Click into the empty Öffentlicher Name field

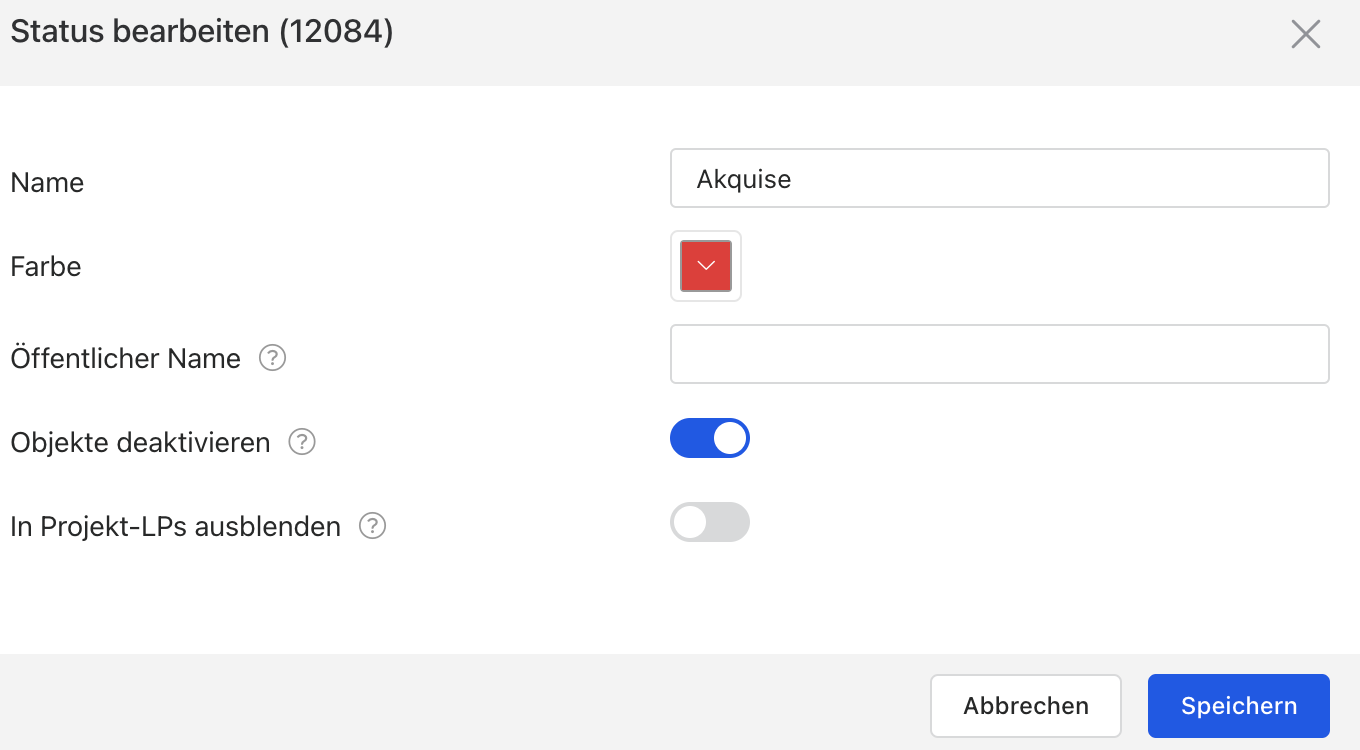(x=1000, y=354)
